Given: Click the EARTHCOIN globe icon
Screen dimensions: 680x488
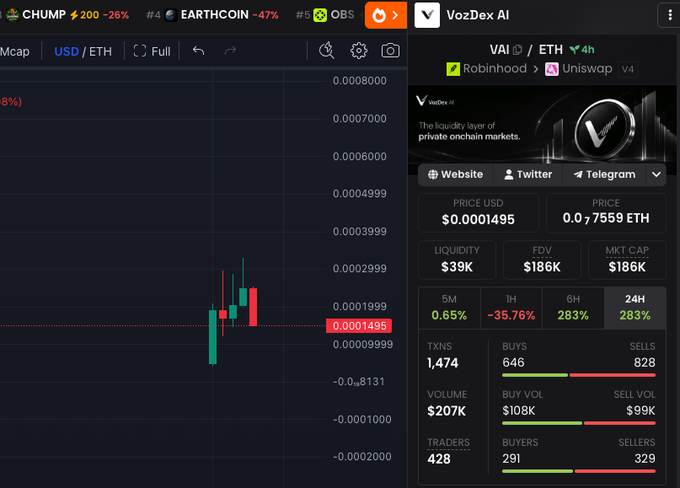Looking at the screenshot, I should pos(171,15).
